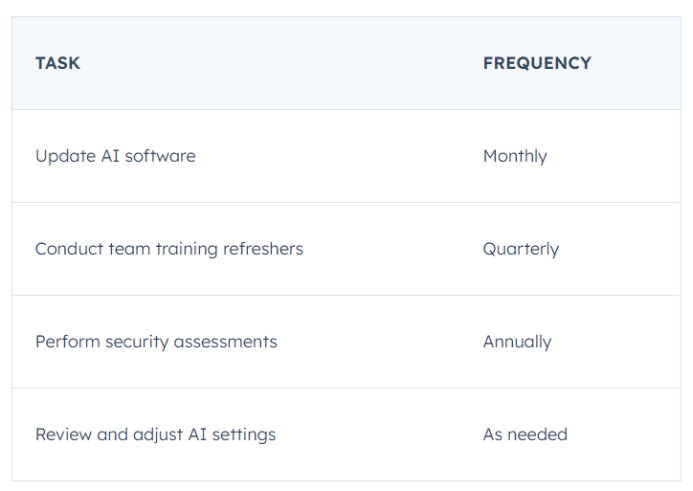
Task: Click the word "software" in the first row
Action: click(x=162, y=156)
